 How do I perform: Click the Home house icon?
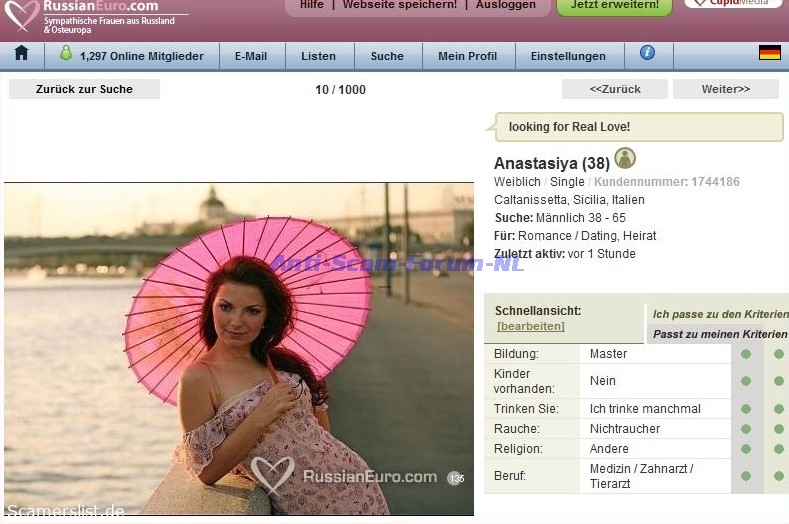click(x=21, y=54)
